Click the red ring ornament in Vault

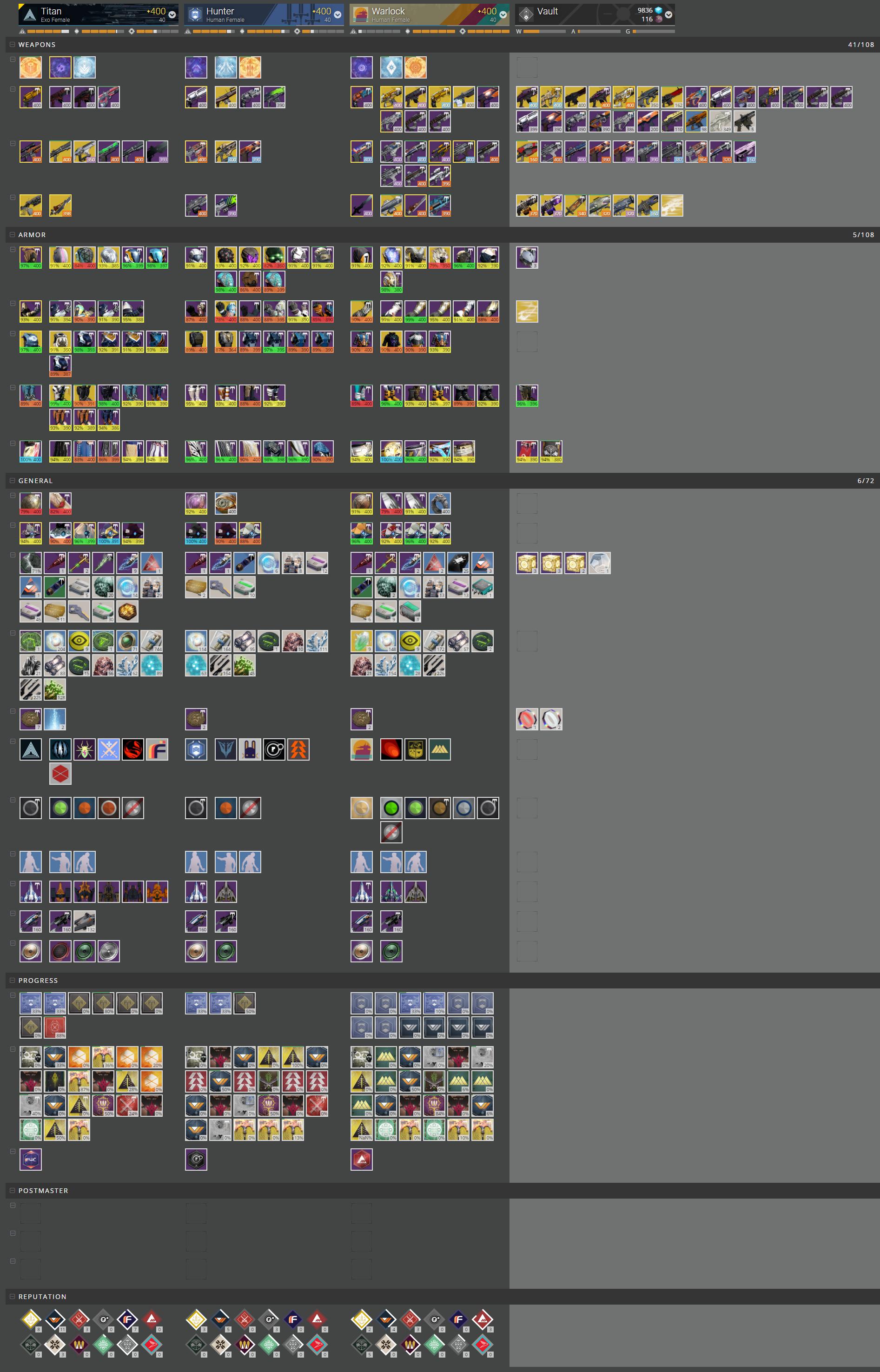click(x=527, y=719)
